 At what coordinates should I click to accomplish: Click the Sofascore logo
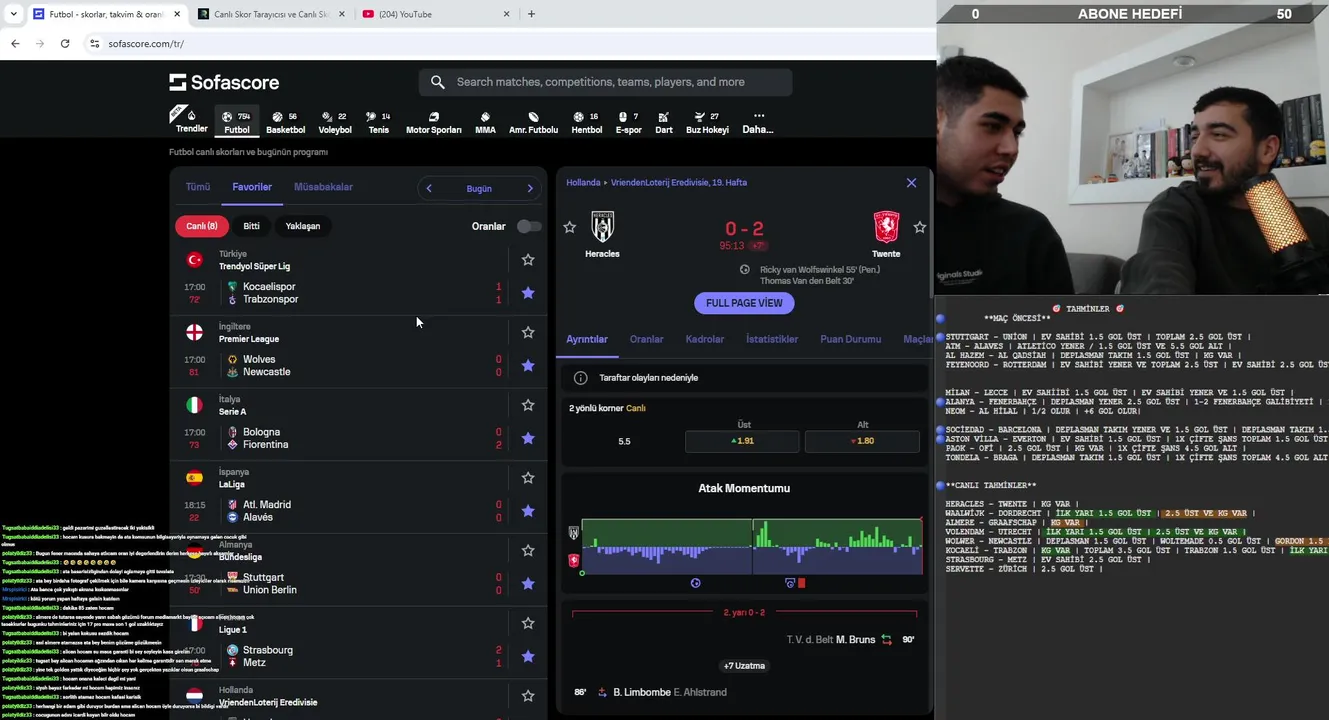click(224, 82)
